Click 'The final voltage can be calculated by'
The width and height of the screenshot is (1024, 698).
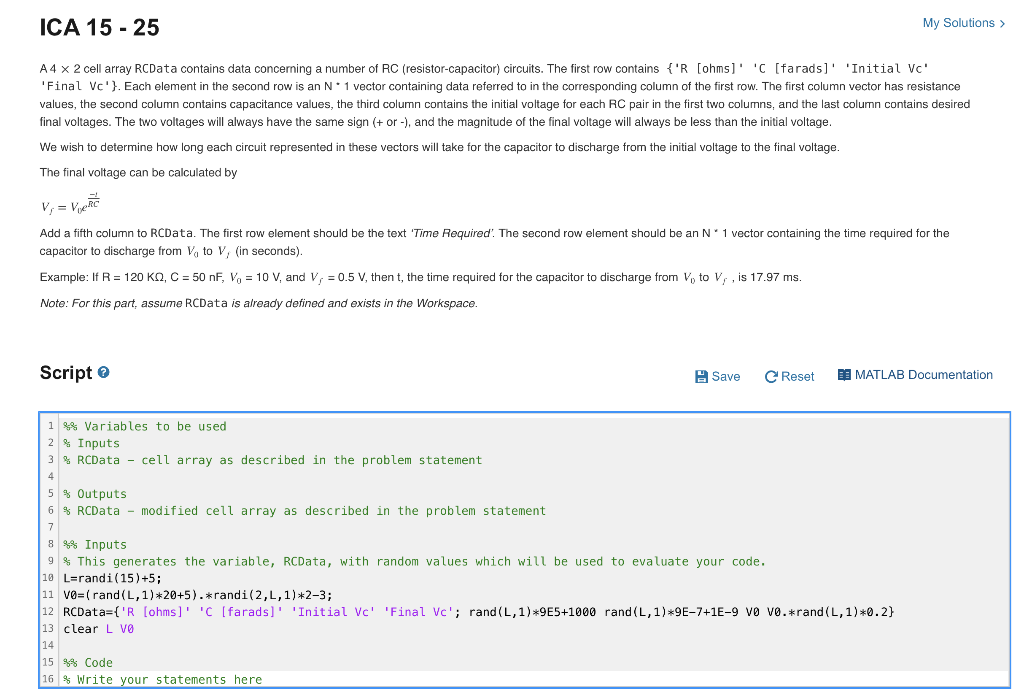pyautogui.click(x=138, y=173)
